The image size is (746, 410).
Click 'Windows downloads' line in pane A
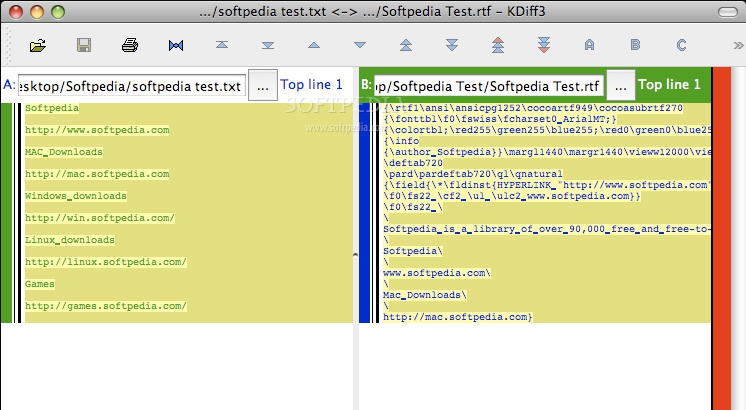click(76, 195)
